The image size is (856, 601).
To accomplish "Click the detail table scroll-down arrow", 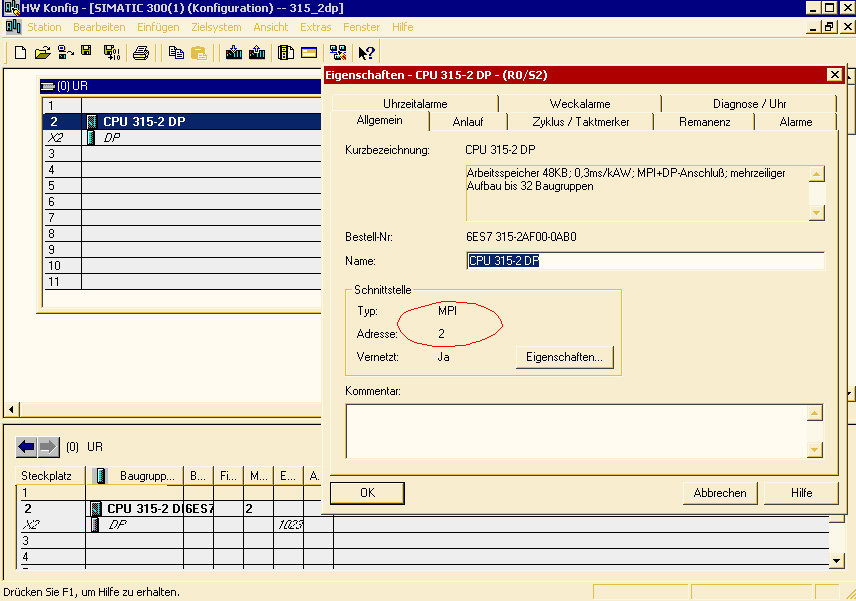I will click(836, 561).
